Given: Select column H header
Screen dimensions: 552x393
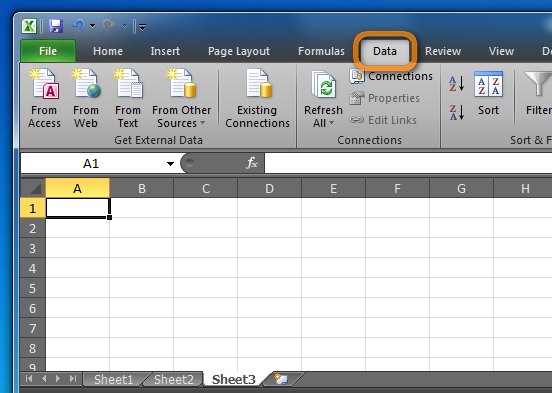Looking at the screenshot, I should click(x=523, y=188).
